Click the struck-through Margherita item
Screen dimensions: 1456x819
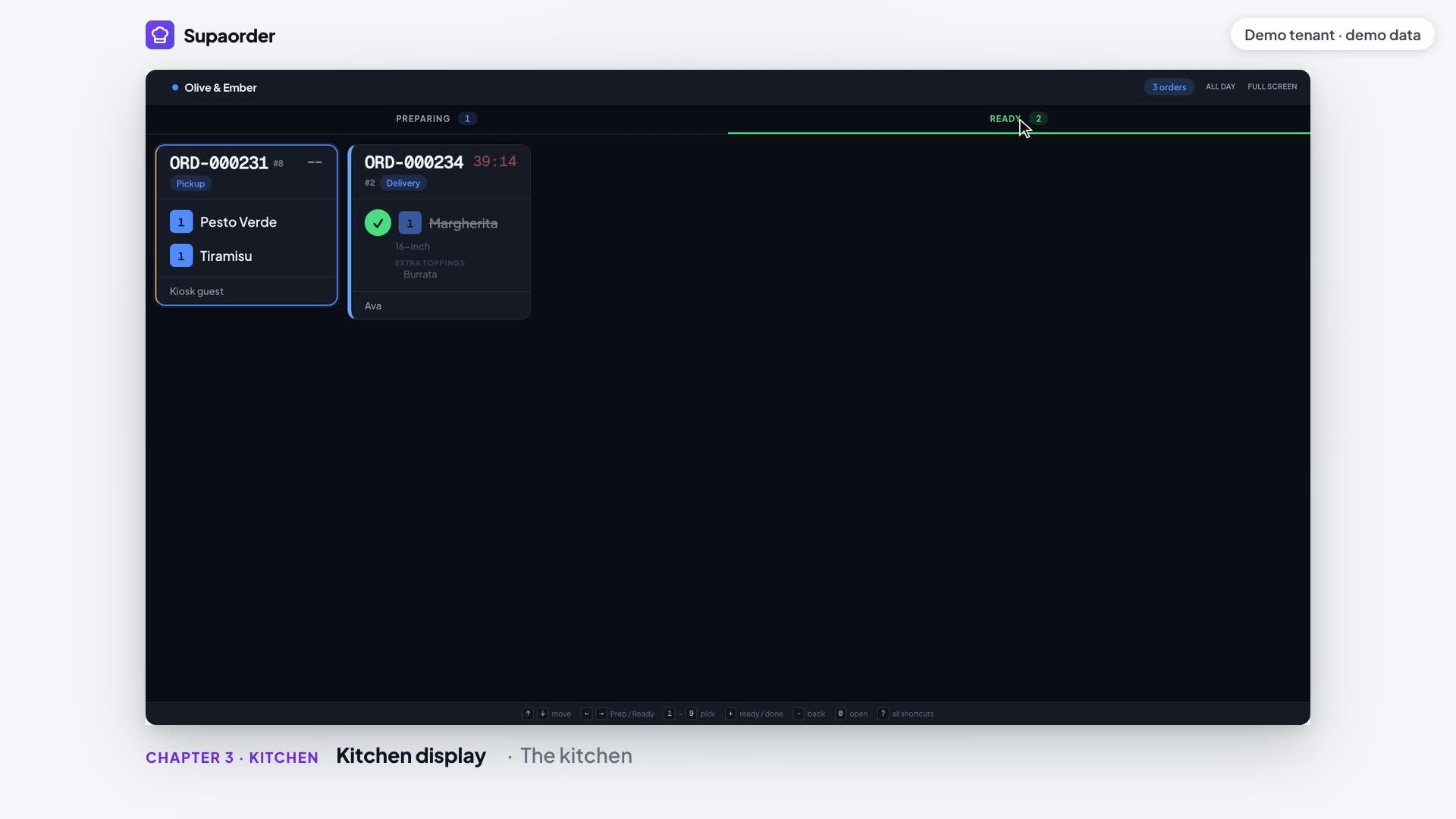[463, 223]
